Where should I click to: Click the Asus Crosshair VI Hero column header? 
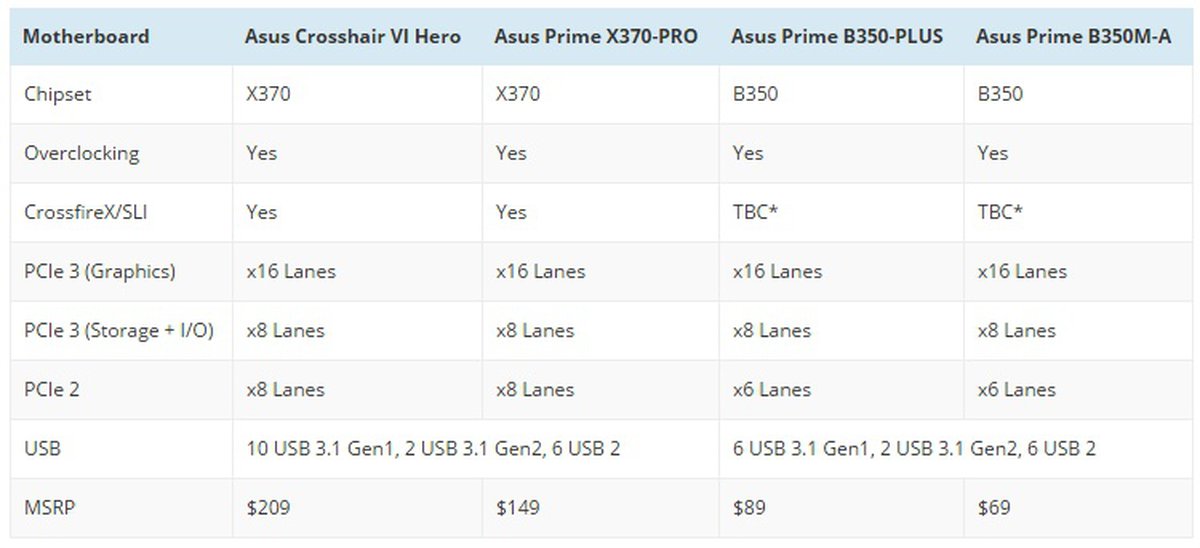coord(353,37)
